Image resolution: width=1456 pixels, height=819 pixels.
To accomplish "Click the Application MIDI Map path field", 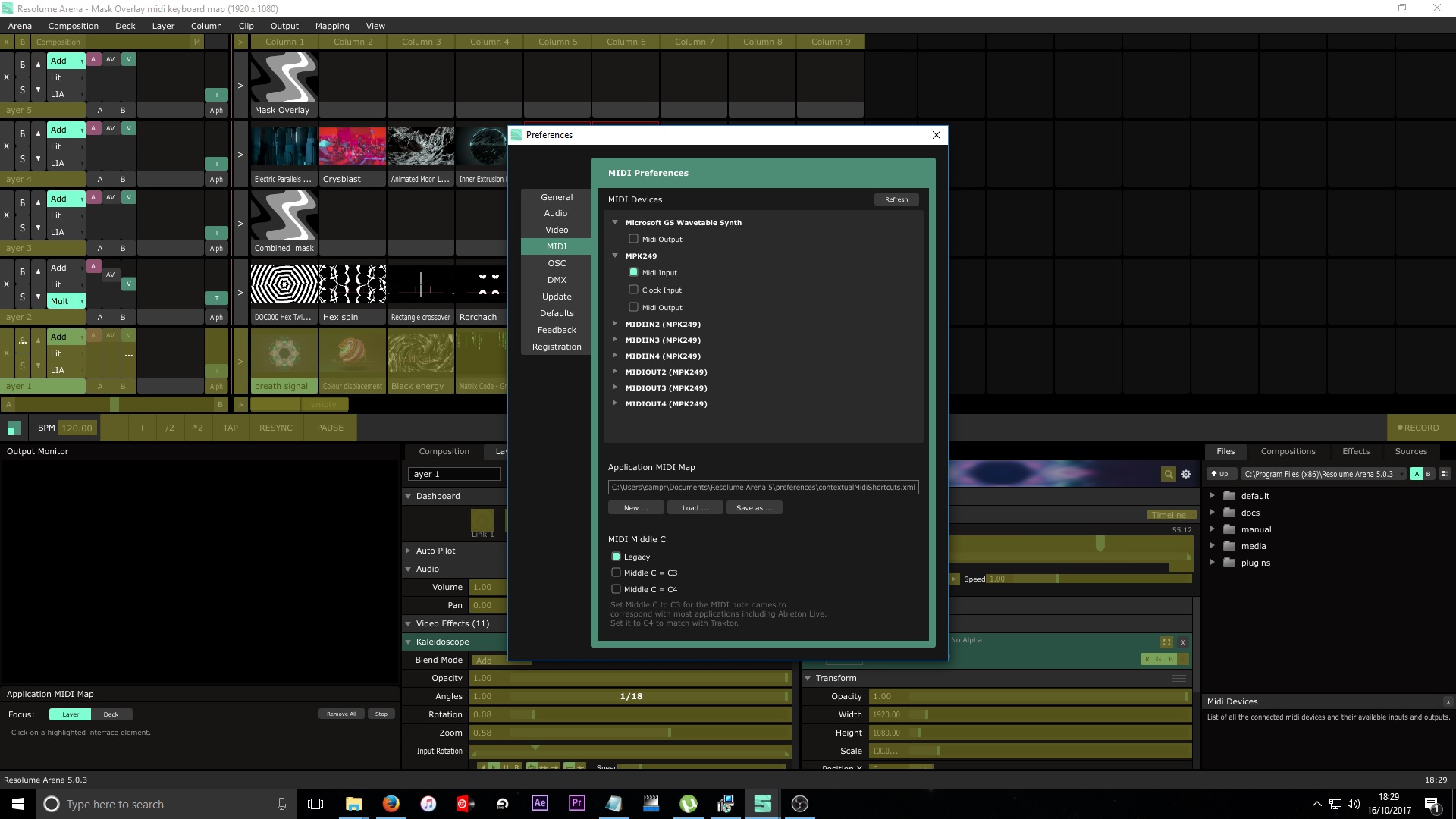I will (x=763, y=487).
